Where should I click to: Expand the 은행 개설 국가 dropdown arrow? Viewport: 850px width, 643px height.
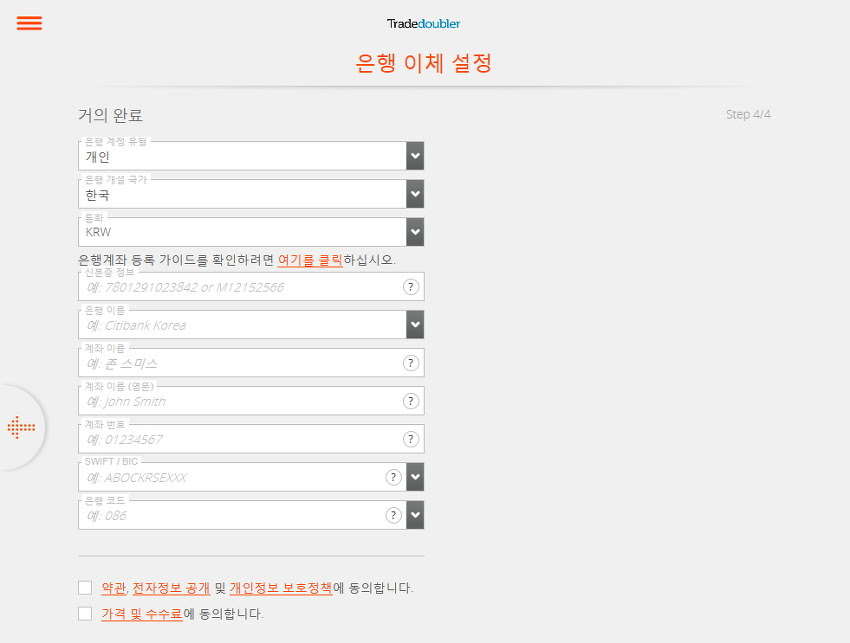(415, 194)
